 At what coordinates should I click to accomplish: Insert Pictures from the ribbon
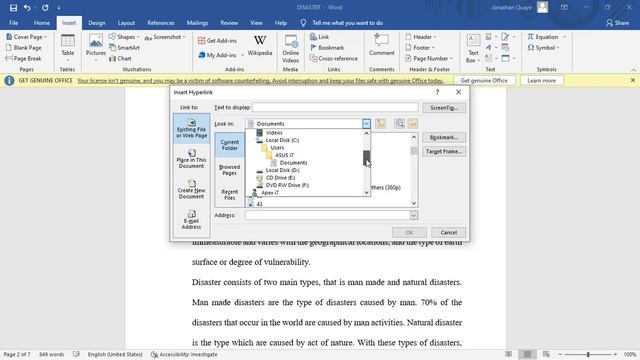tap(96, 47)
